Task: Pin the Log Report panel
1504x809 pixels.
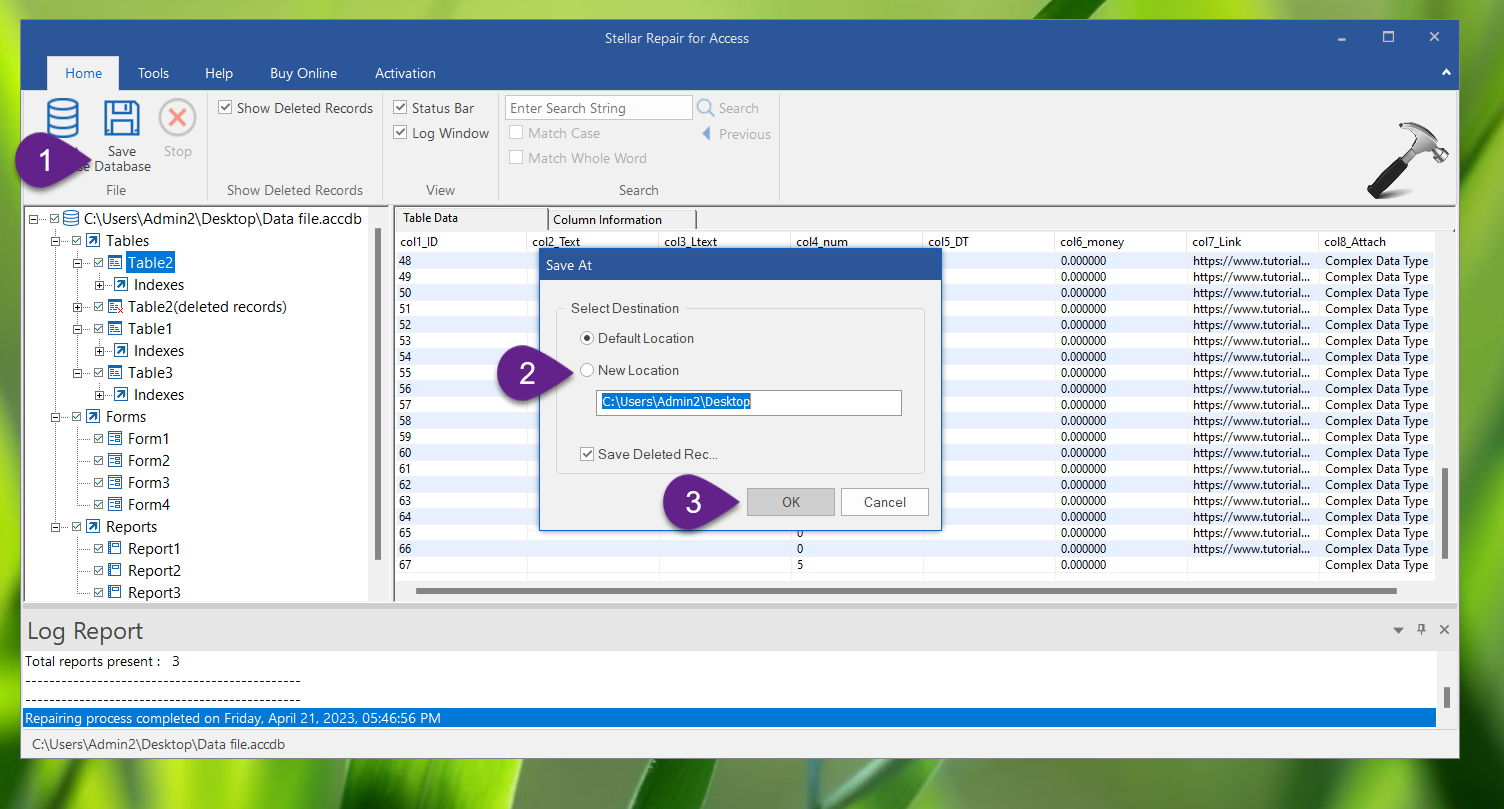Action: point(1421,630)
